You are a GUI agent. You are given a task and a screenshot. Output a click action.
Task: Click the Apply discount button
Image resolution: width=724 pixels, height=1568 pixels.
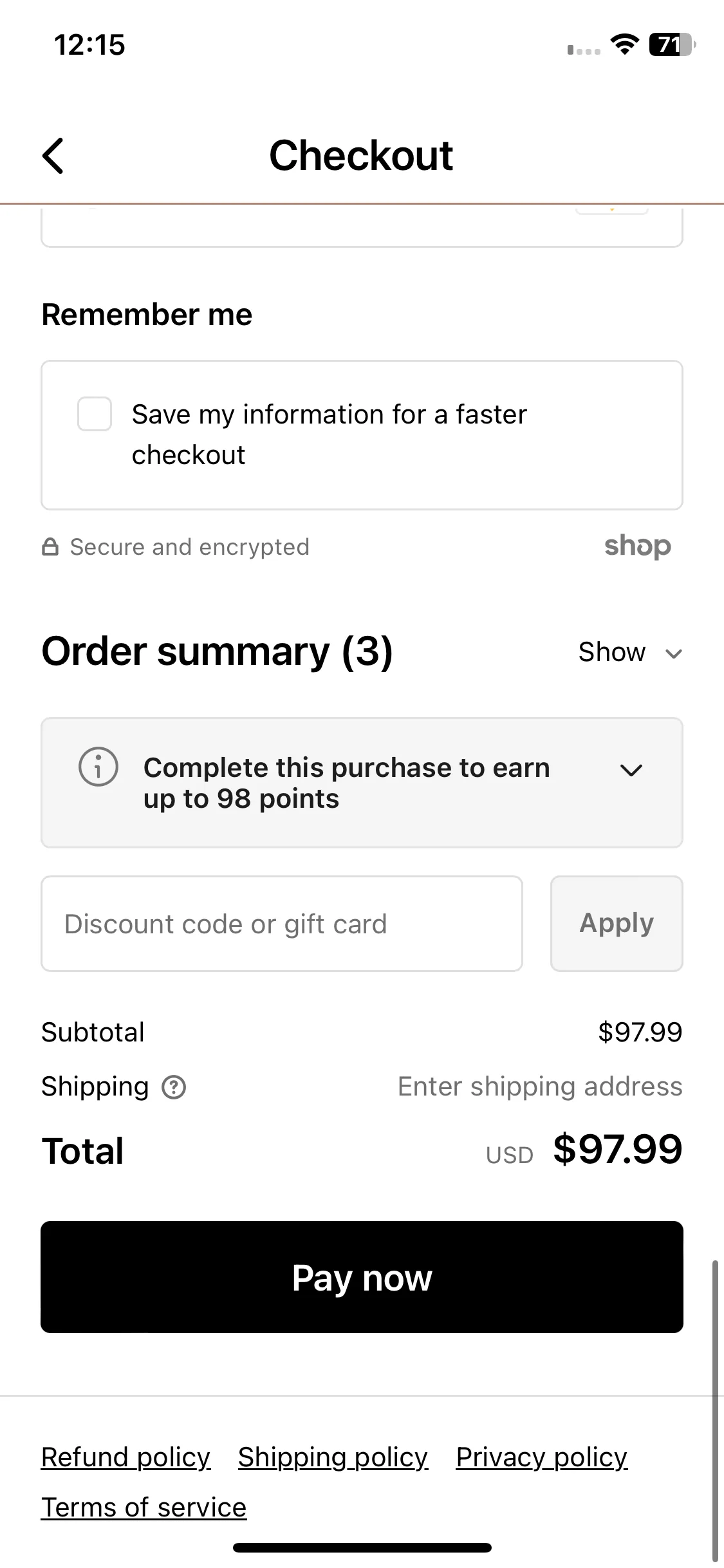[617, 924]
